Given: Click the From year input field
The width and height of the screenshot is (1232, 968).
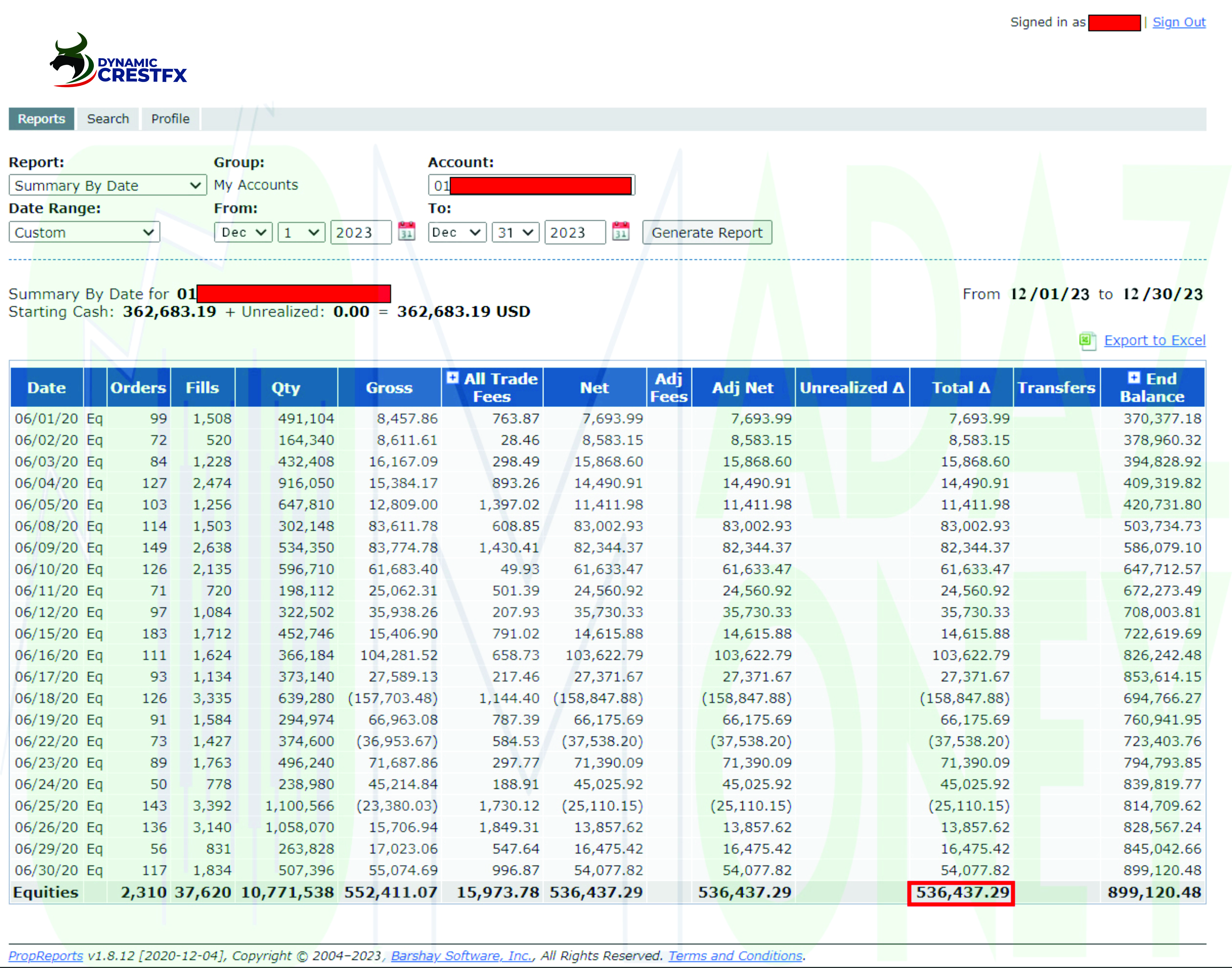Looking at the screenshot, I should [x=360, y=232].
